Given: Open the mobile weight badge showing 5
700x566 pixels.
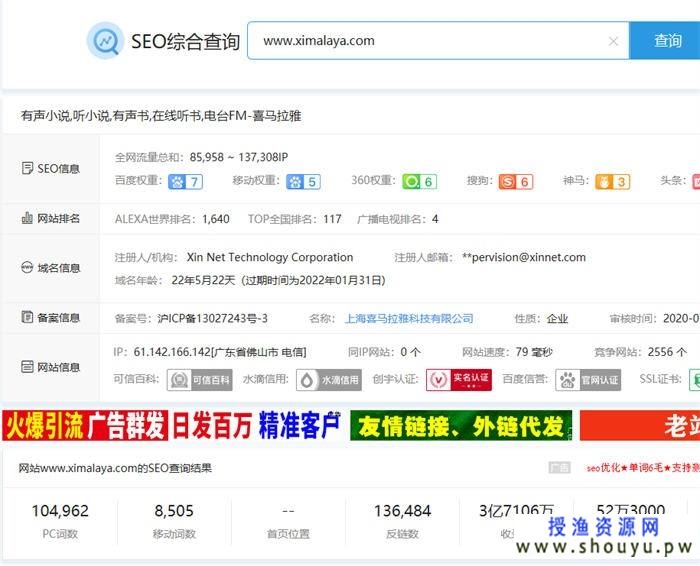Looking at the screenshot, I should click(x=303, y=181).
